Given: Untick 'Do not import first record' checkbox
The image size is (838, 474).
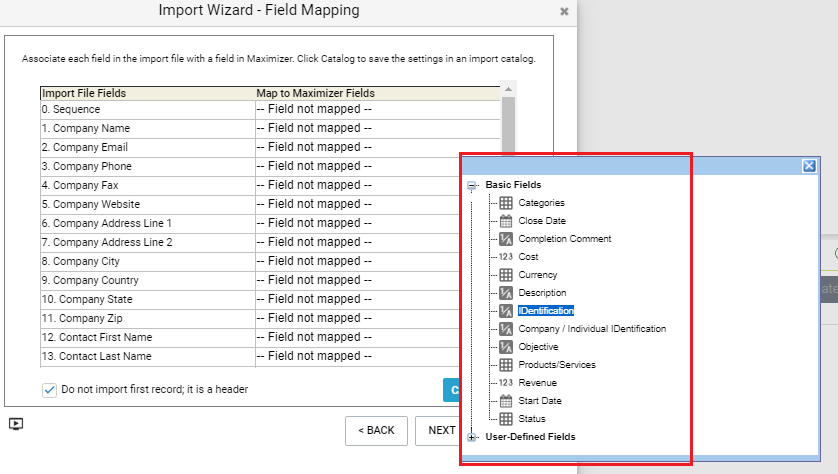Looking at the screenshot, I should 49,390.
